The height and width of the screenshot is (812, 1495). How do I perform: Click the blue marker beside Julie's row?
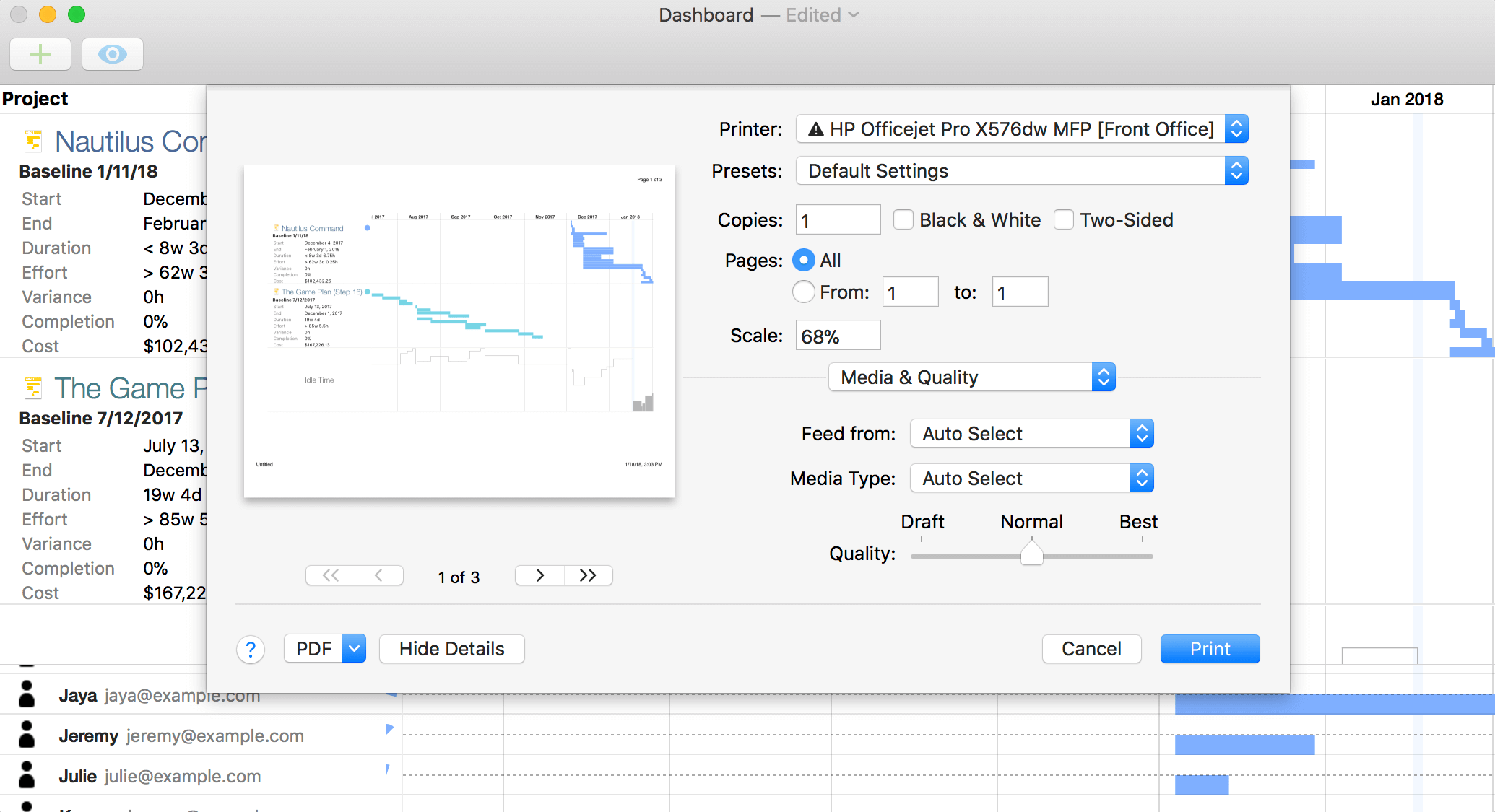(x=388, y=769)
